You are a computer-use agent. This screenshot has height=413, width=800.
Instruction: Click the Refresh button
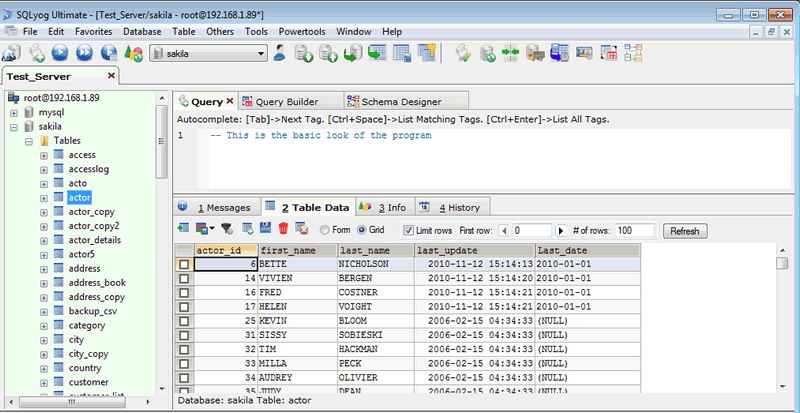[x=684, y=231]
